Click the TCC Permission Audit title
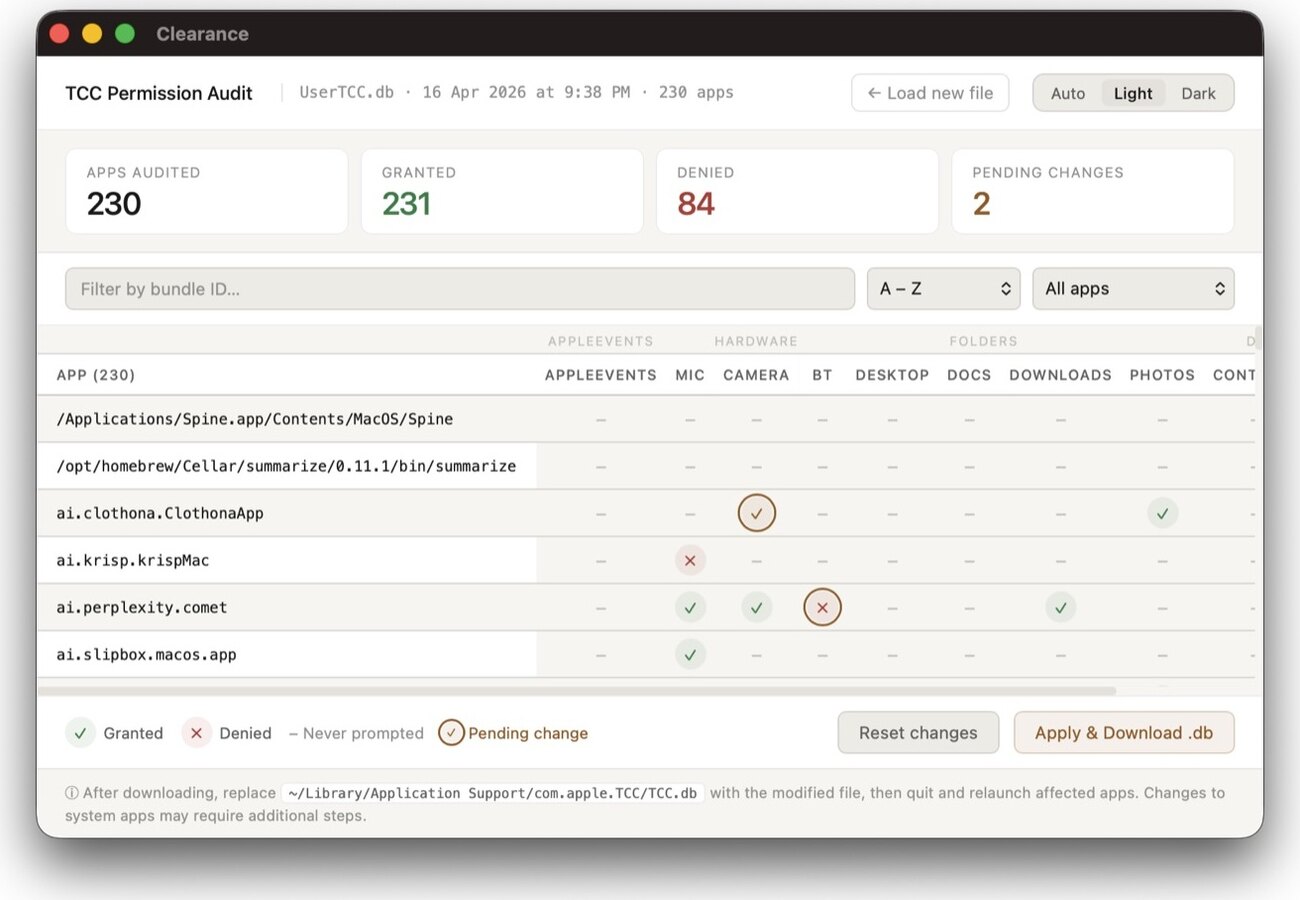 tap(159, 93)
